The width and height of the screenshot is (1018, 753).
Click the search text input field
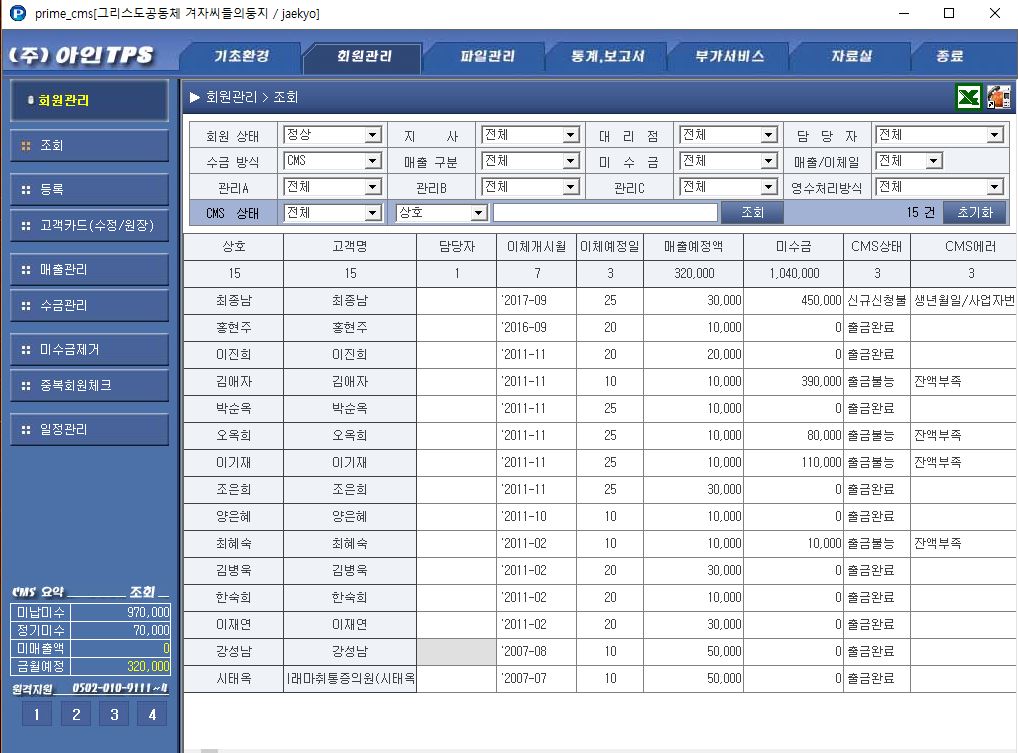(605, 213)
